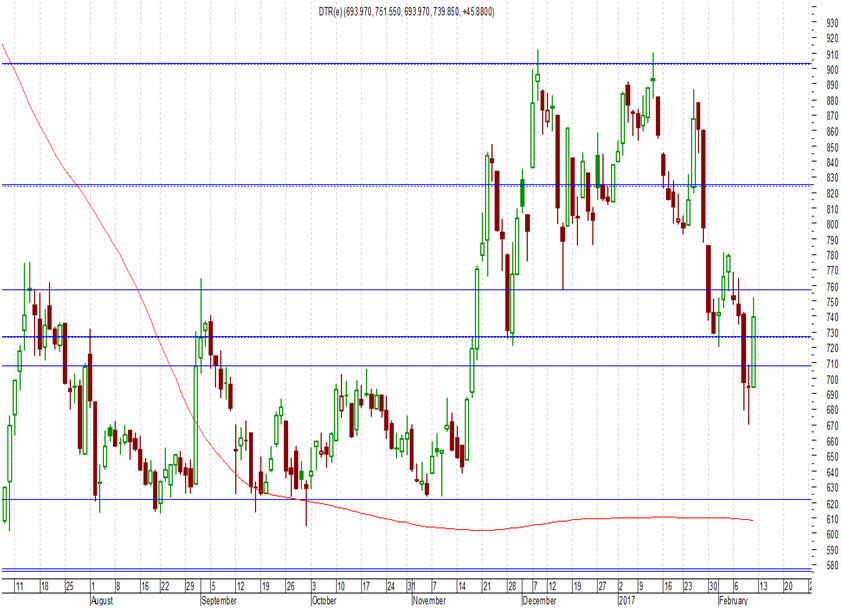Click the 820 price axis label

pos(832,193)
